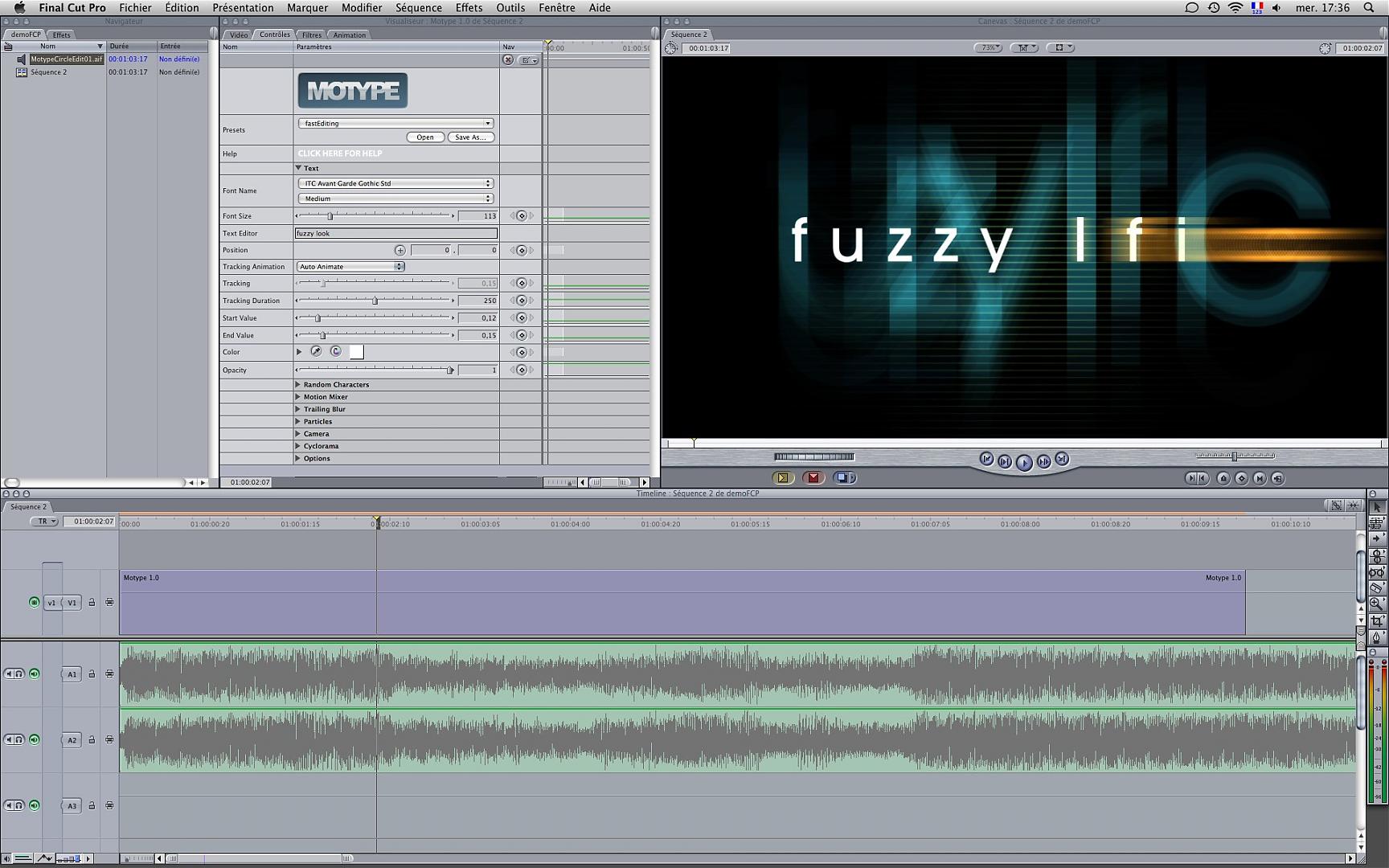Image resolution: width=1389 pixels, height=868 pixels.
Task: Lock the V1 track
Action: tap(92, 602)
